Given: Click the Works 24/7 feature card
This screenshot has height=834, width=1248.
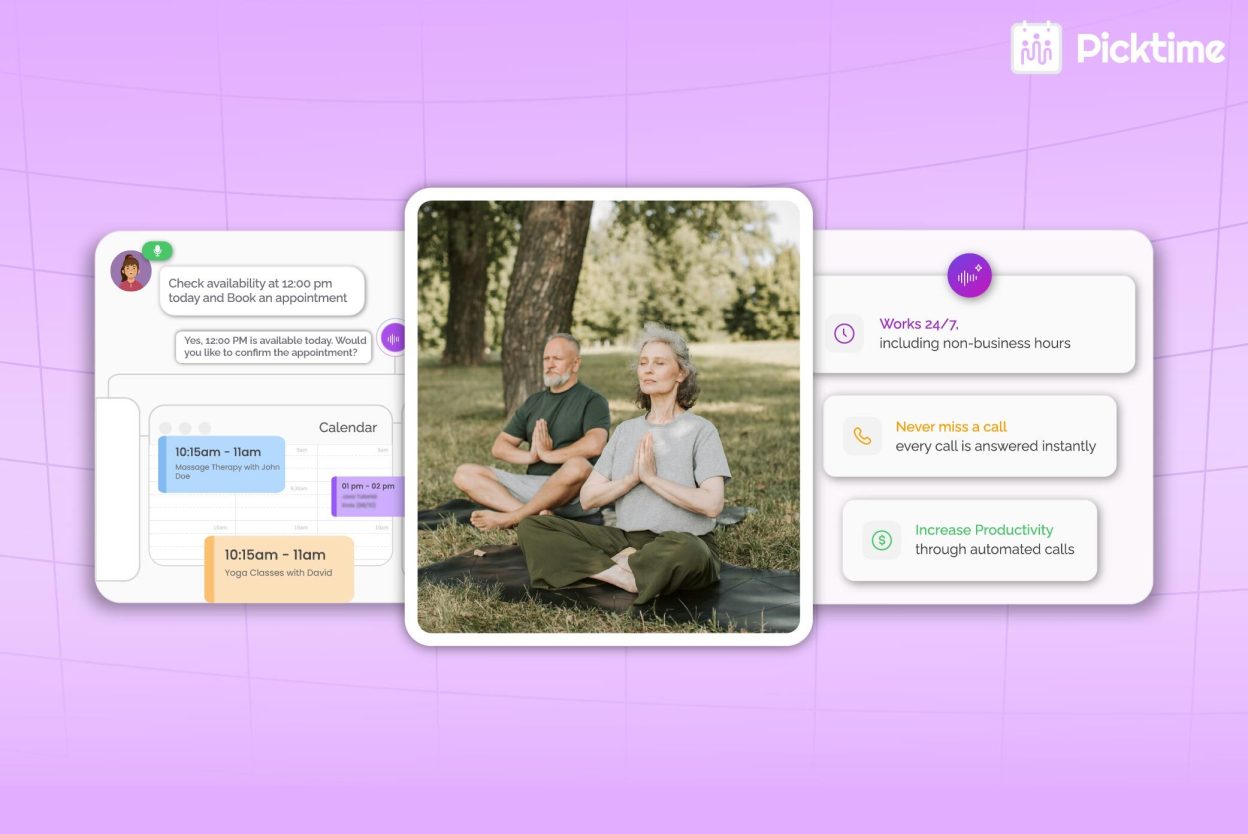Looking at the screenshot, I should pos(973,324).
